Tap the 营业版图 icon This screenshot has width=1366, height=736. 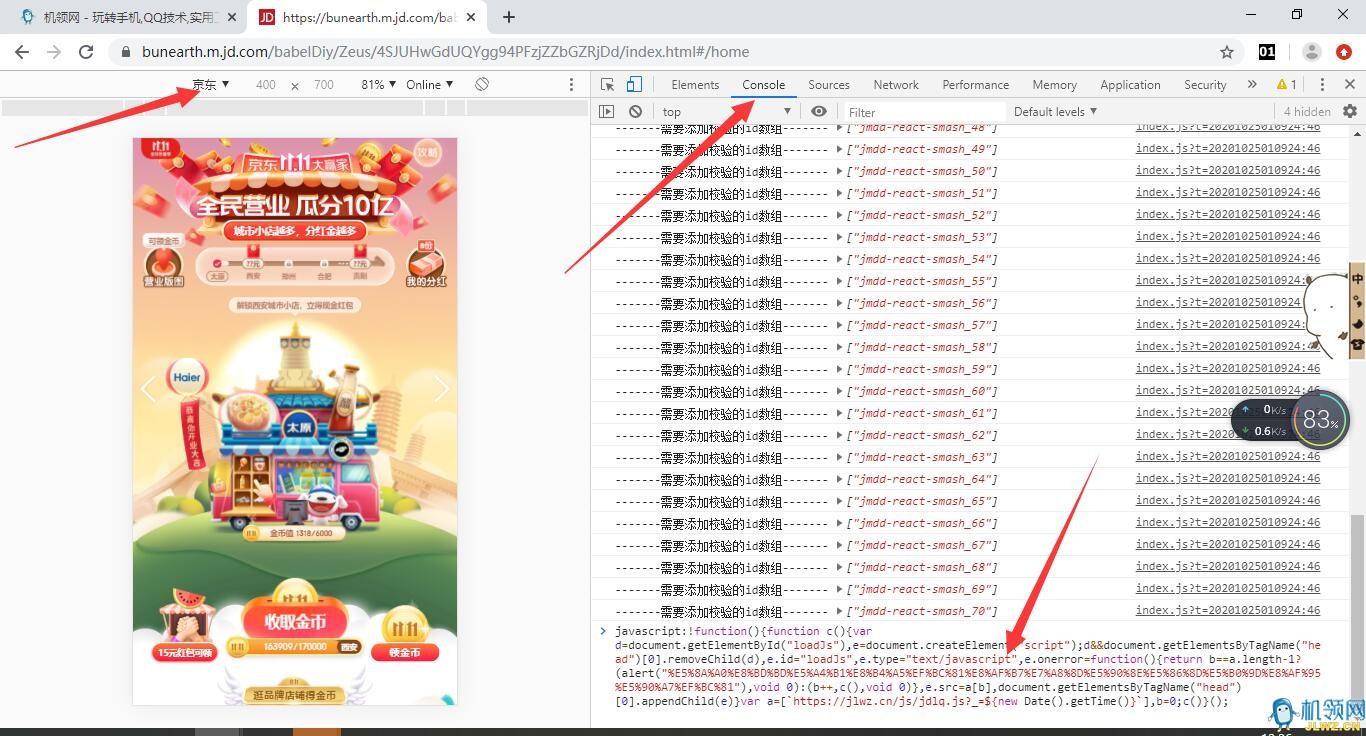point(165,265)
